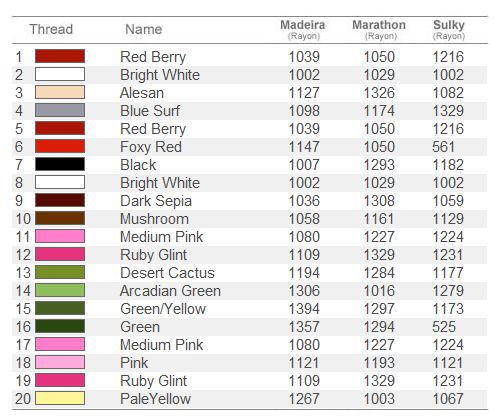Screen dimensions: 500x420
Task: Click Marathon number 1284 for Desert Cactus
Action: (379, 273)
